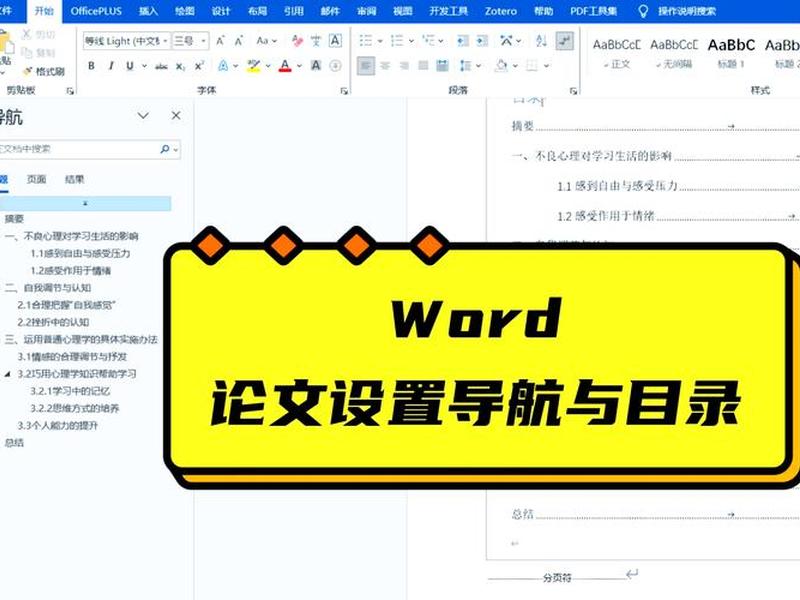Open the Font dialog launcher
The height and width of the screenshot is (600, 800).
344,91
